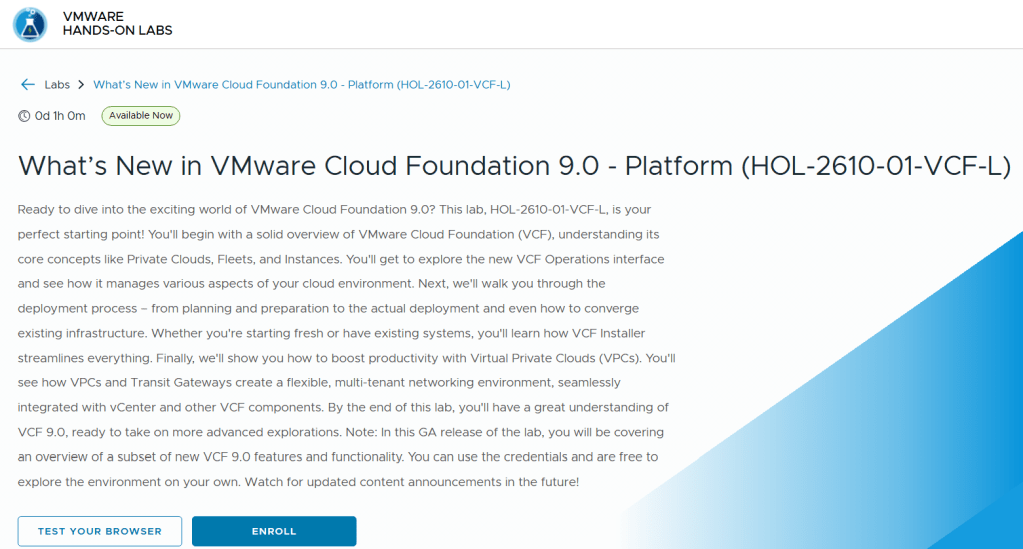Screen dimensions: 1023x549
Task: Click the VMWARE HANDS-ON LABS header text
Action: click(117, 24)
